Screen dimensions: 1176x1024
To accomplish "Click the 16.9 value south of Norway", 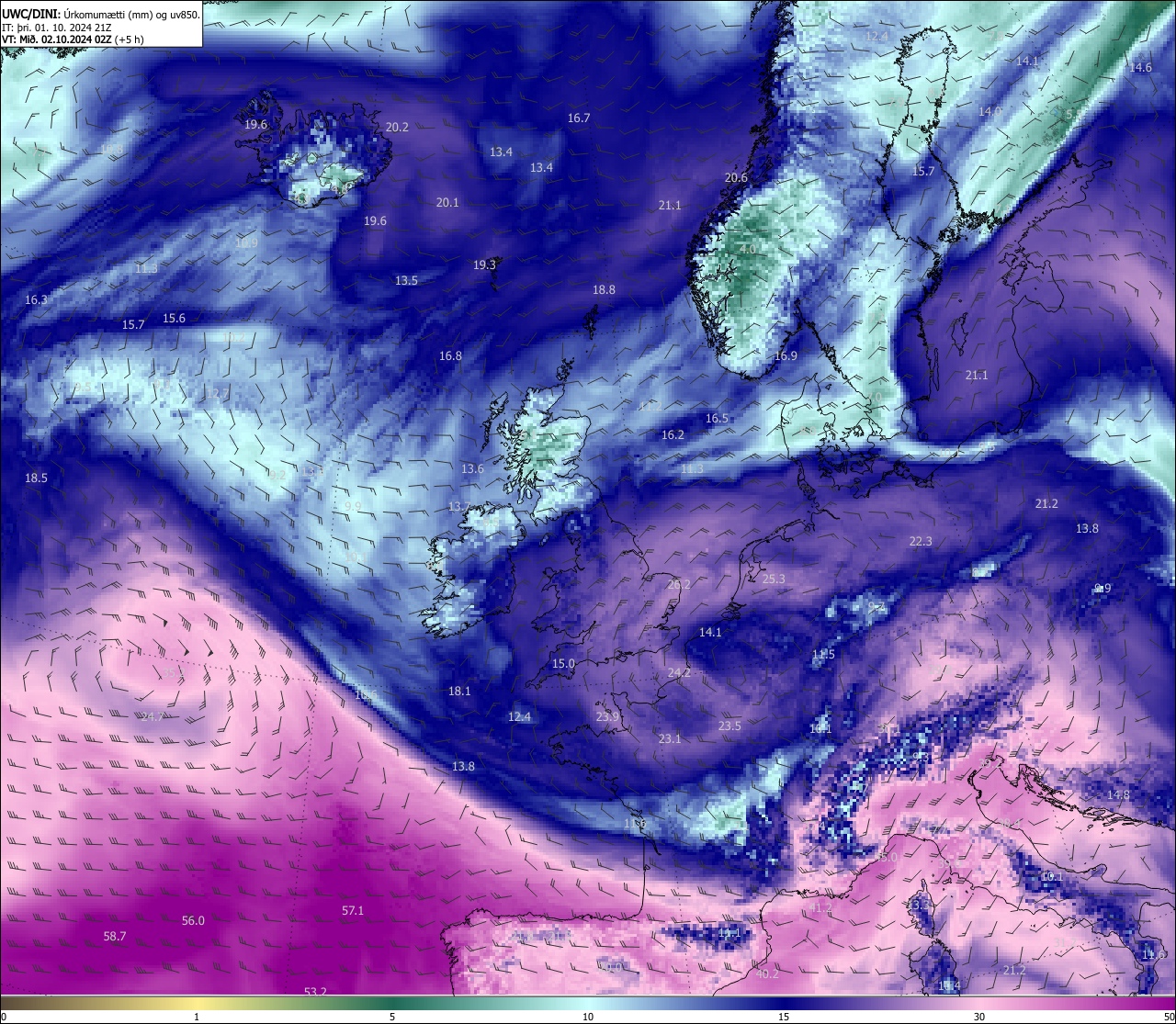I will [x=786, y=355].
